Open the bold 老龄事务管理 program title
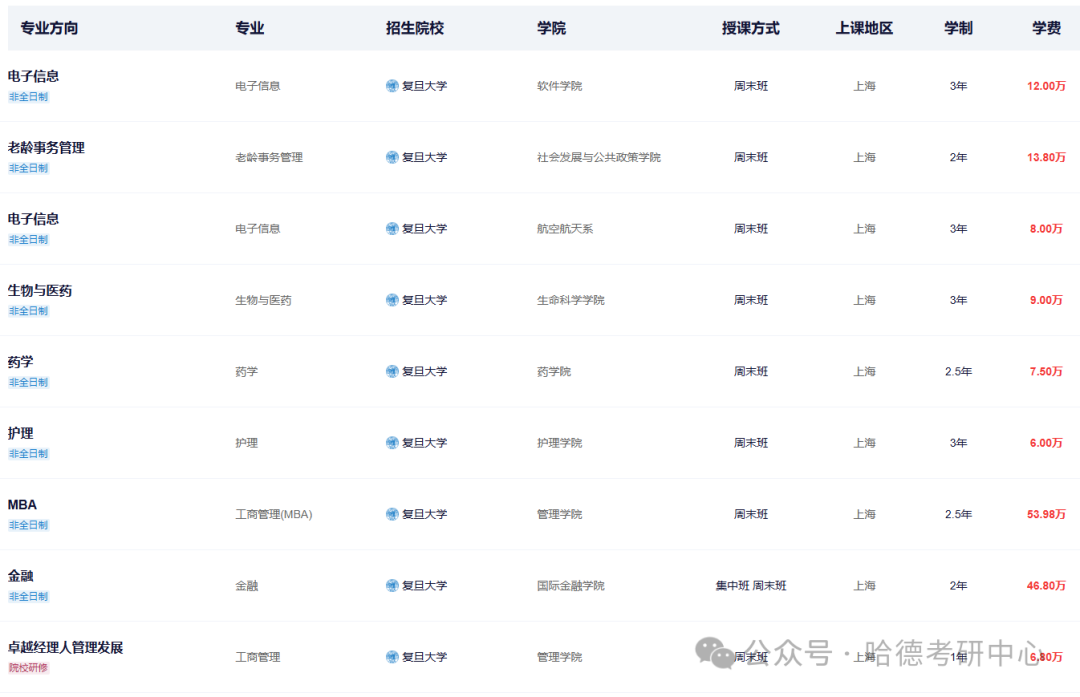Screen dimensions: 1080x697 [x=46, y=148]
